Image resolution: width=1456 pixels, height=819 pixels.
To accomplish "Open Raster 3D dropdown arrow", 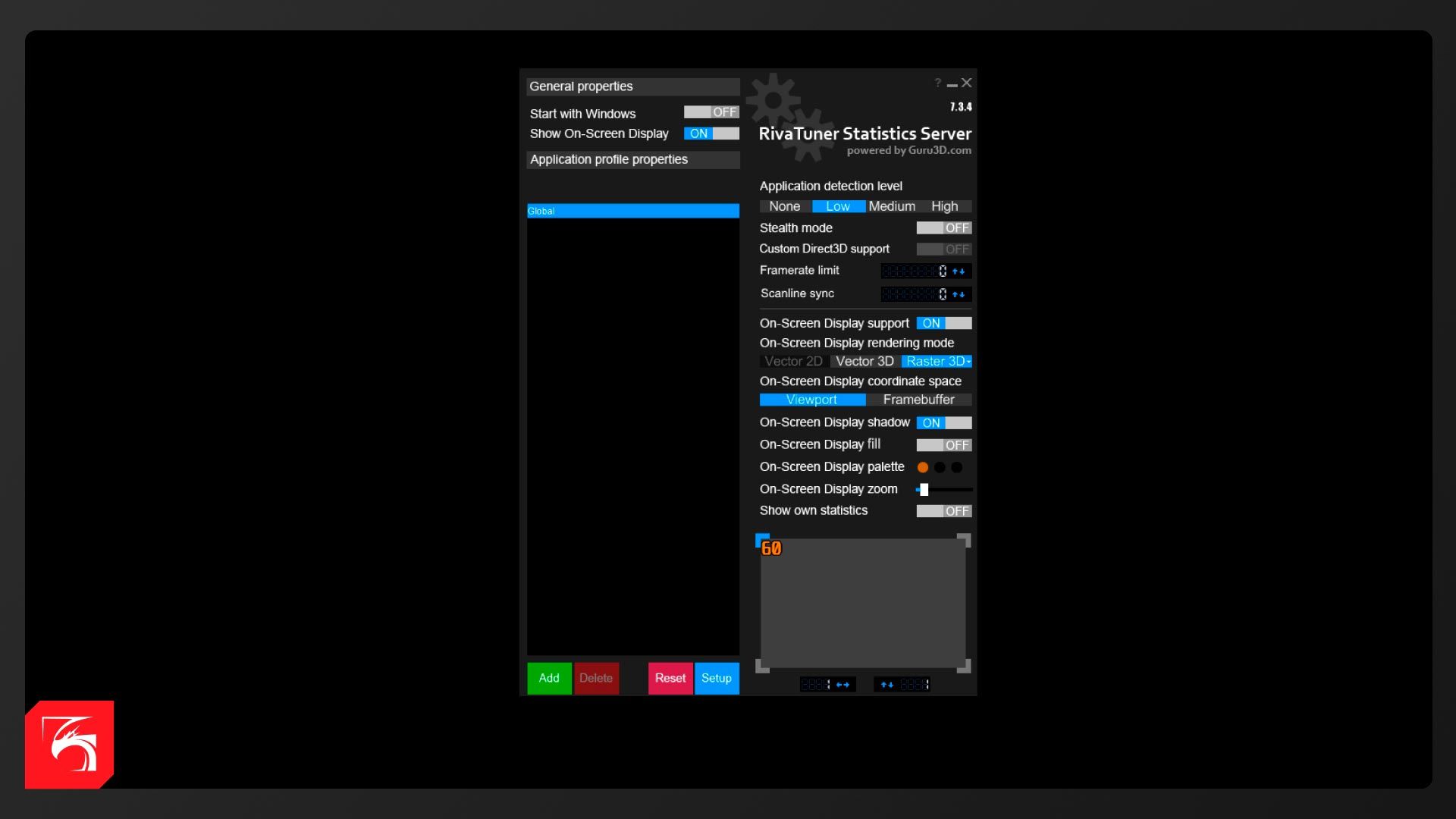I will 968,362.
